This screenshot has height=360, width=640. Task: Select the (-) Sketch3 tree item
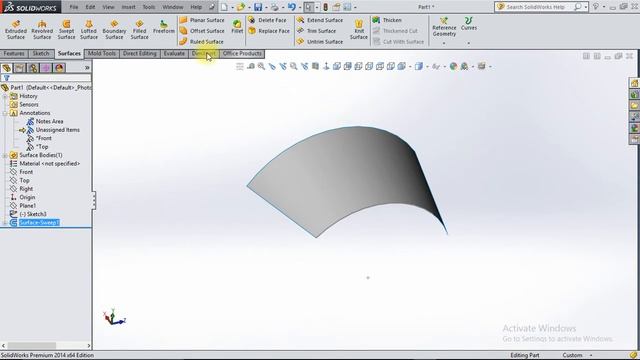click(28, 214)
